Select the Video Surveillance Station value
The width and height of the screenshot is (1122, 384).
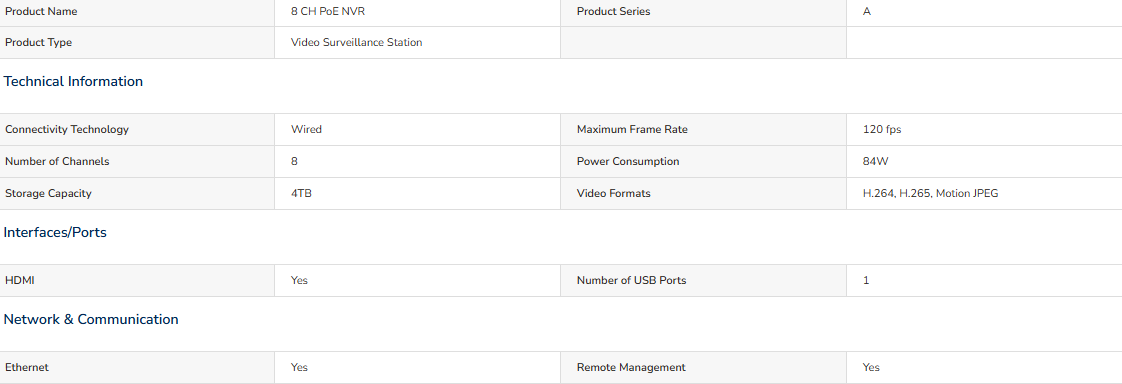356,42
